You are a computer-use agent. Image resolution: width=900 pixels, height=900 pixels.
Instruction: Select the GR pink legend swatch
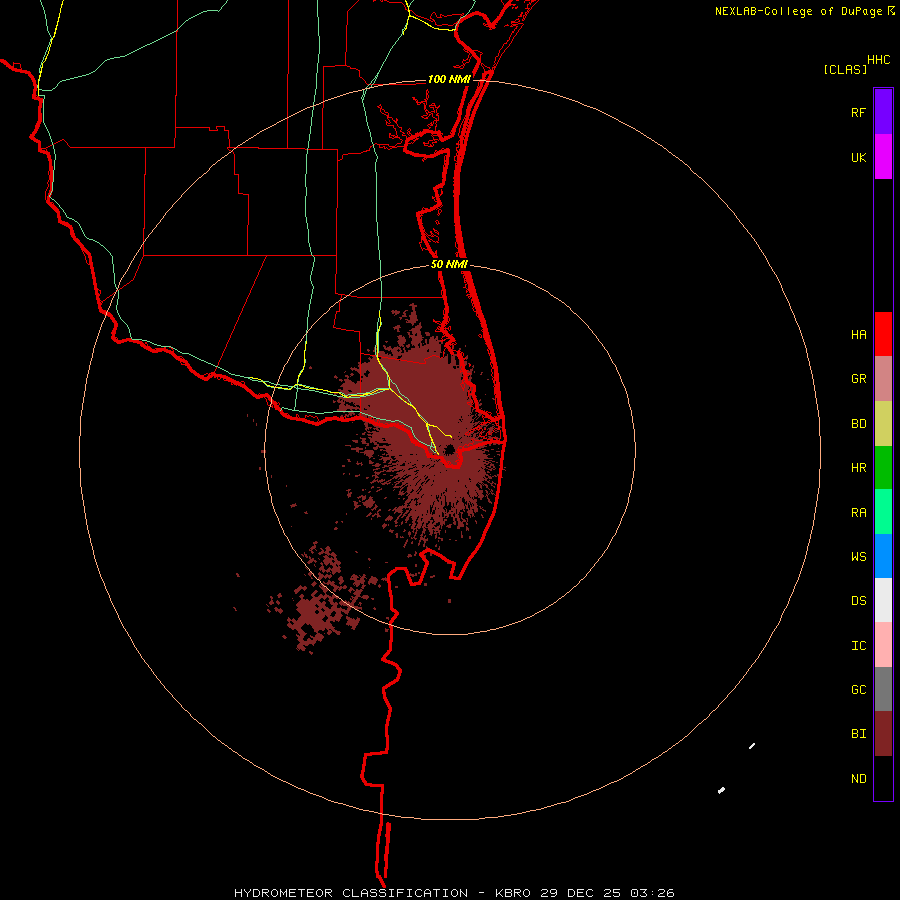point(883,379)
